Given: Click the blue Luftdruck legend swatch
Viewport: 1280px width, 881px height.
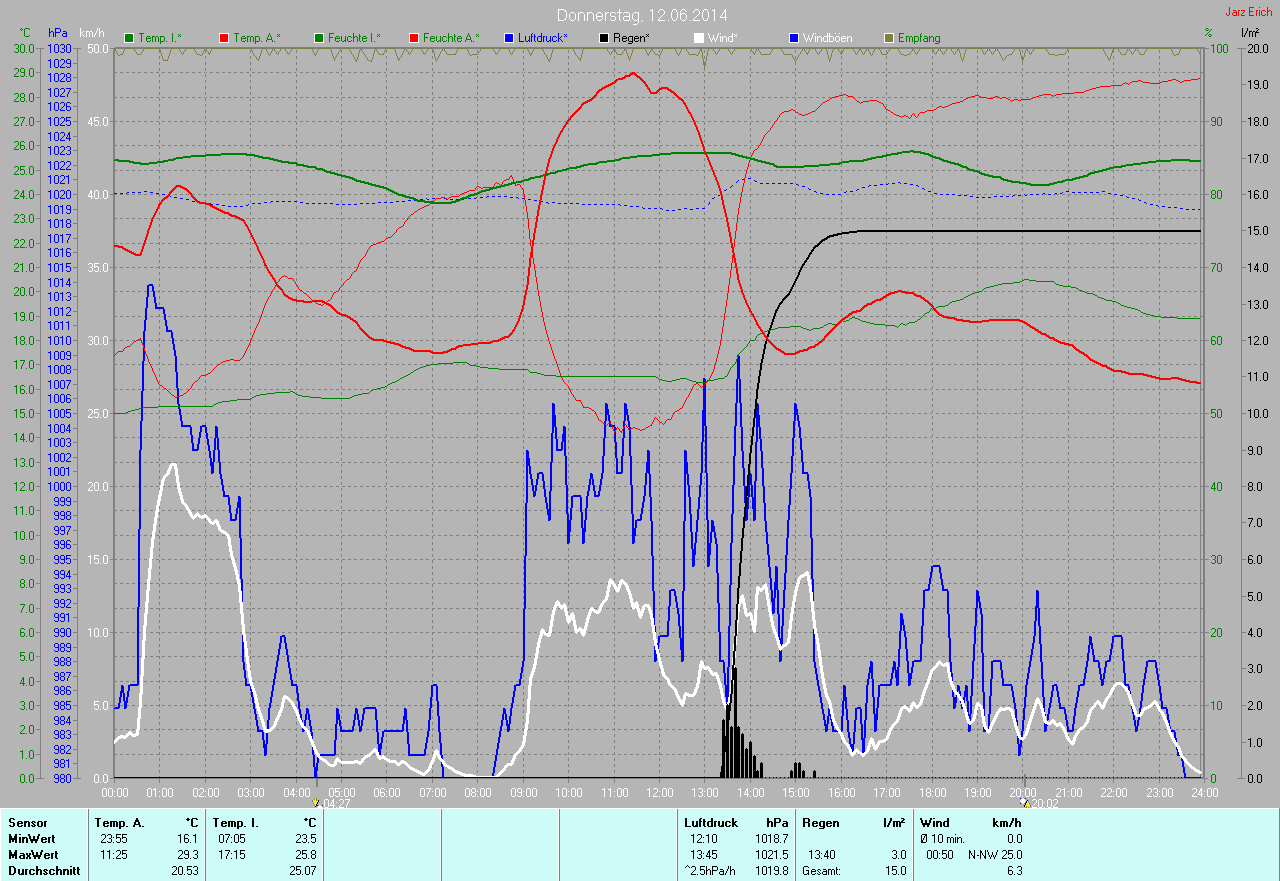Looking at the screenshot, I should point(510,38).
